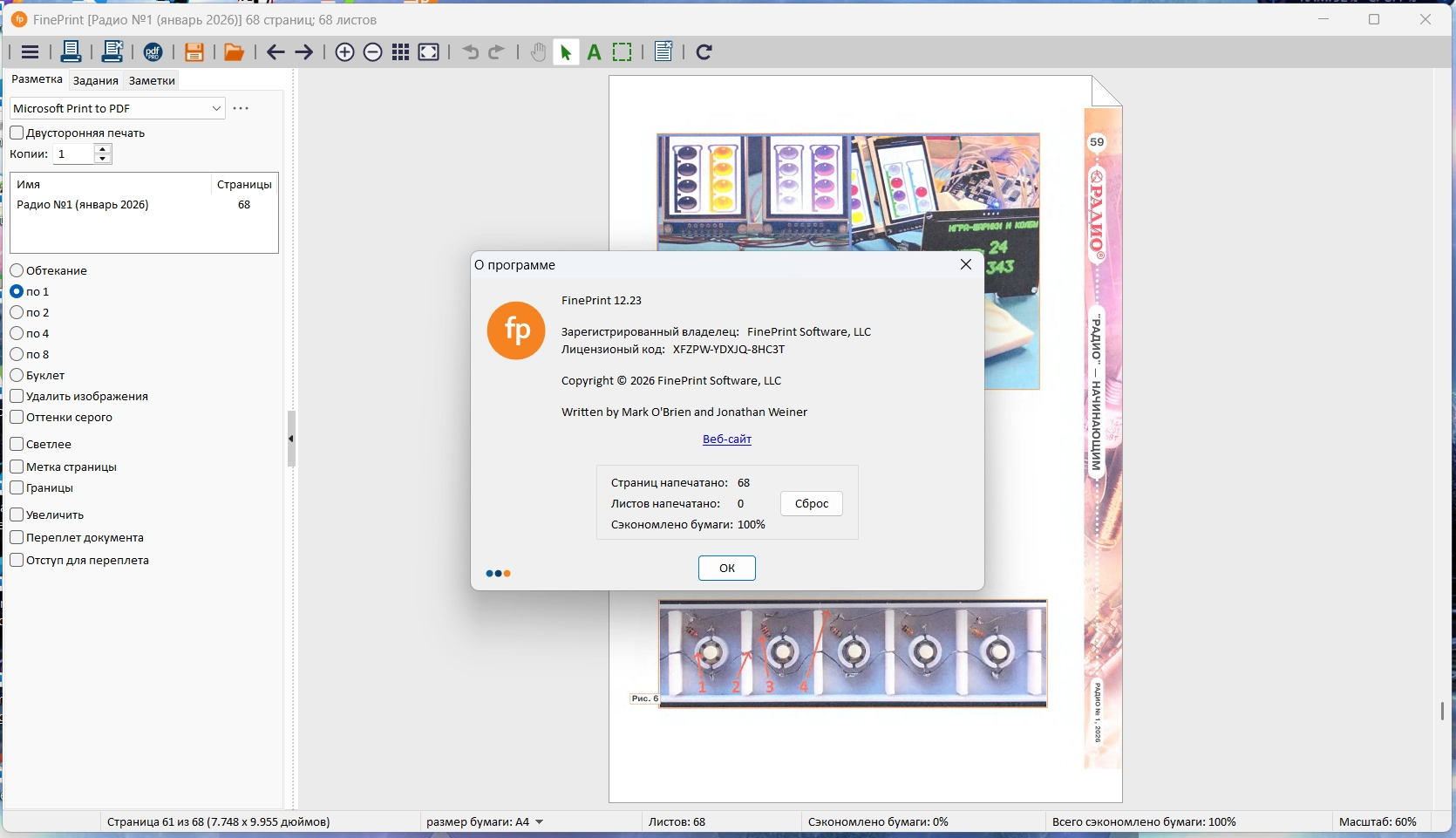This screenshot has width=1456, height=838.
Task: Click the Рис. 6 photo in page preview
Action: [x=853, y=654]
